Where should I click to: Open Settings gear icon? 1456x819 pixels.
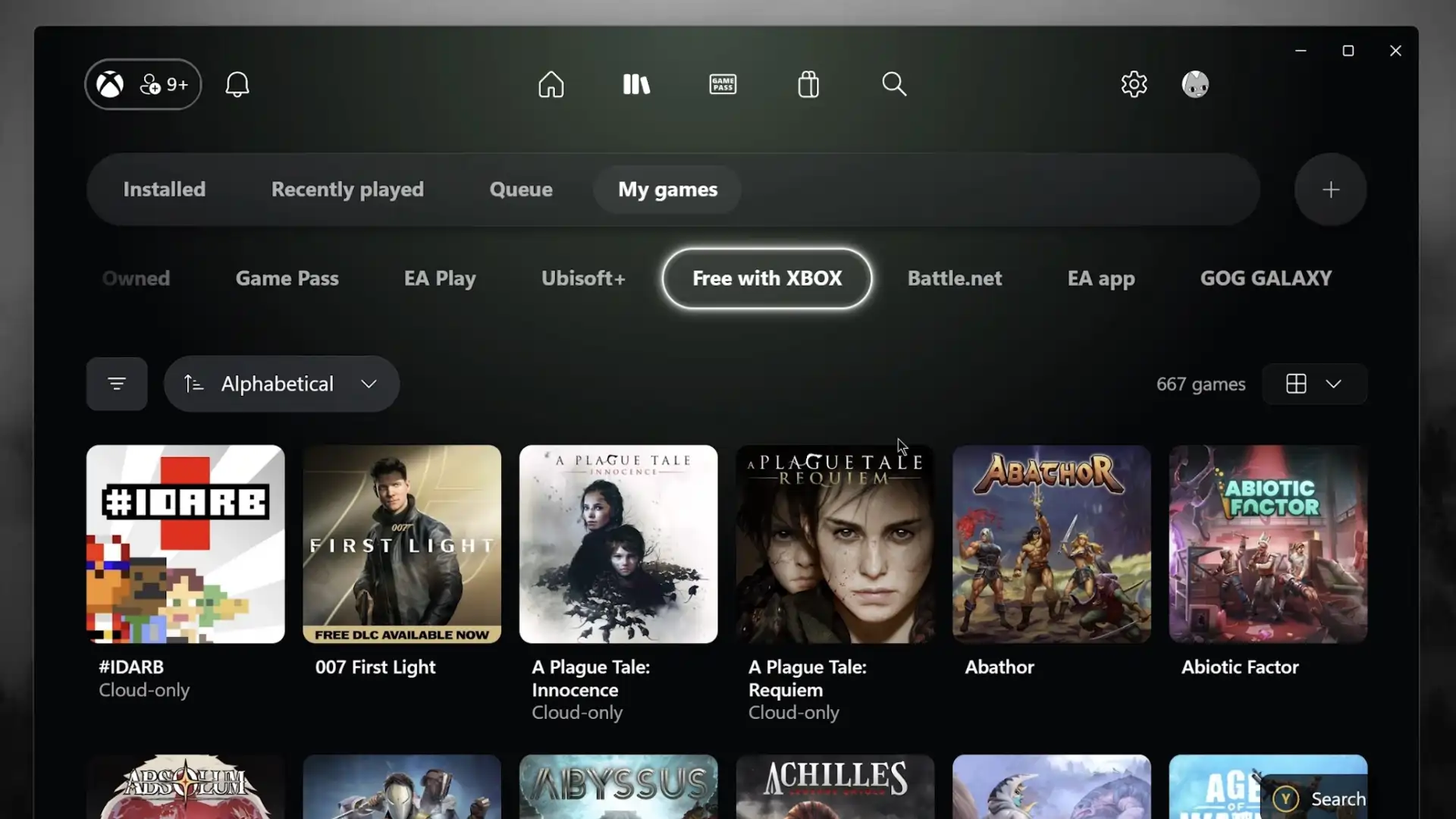click(1134, 84)
